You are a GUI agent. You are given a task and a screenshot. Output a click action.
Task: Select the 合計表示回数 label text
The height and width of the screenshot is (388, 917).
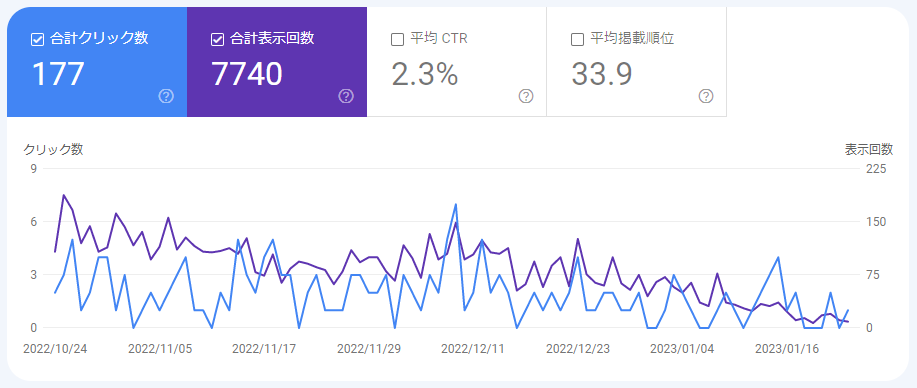[x=273, y=39]
